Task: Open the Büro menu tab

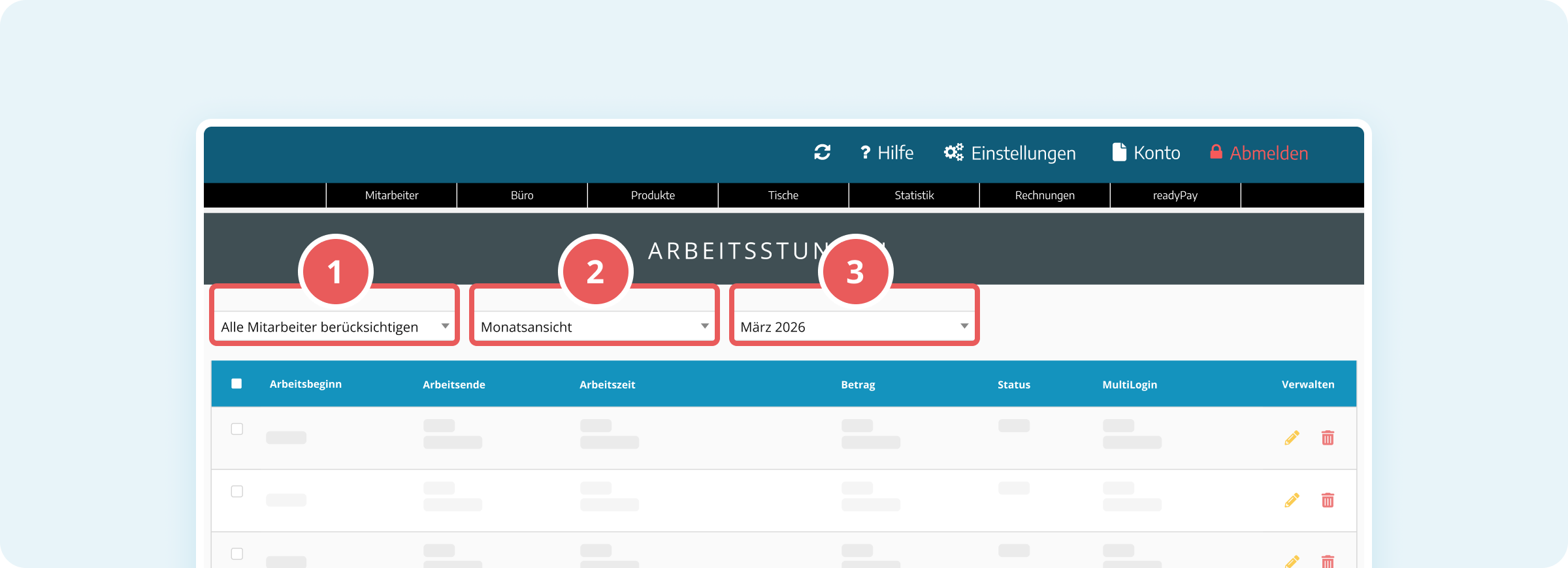Action: click(522, 195)
